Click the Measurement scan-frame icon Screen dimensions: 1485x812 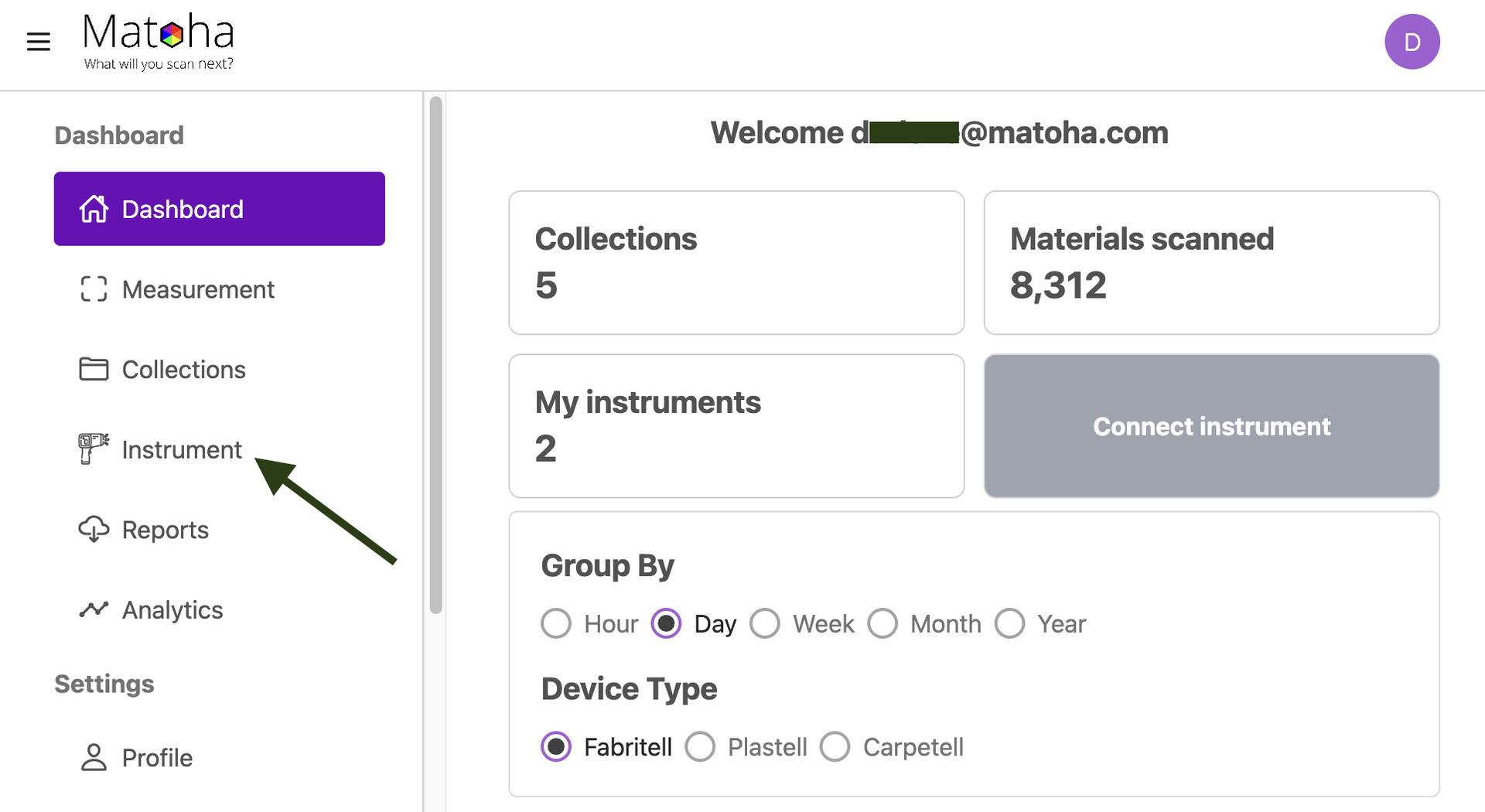click(94, 289)
